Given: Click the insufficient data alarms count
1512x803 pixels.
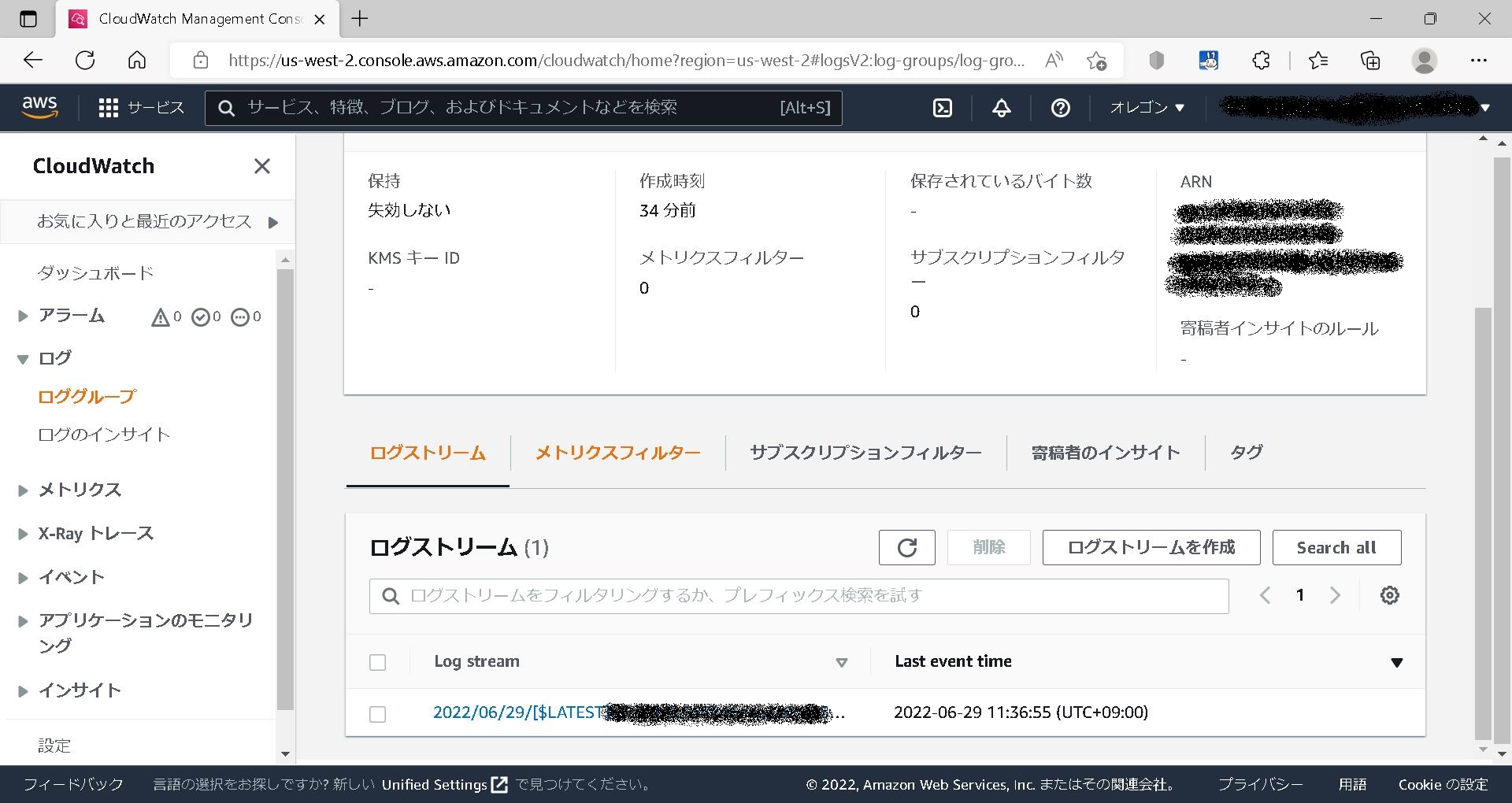Looking at the screenshot, I should pyautogui.click(x=246, y=316).
